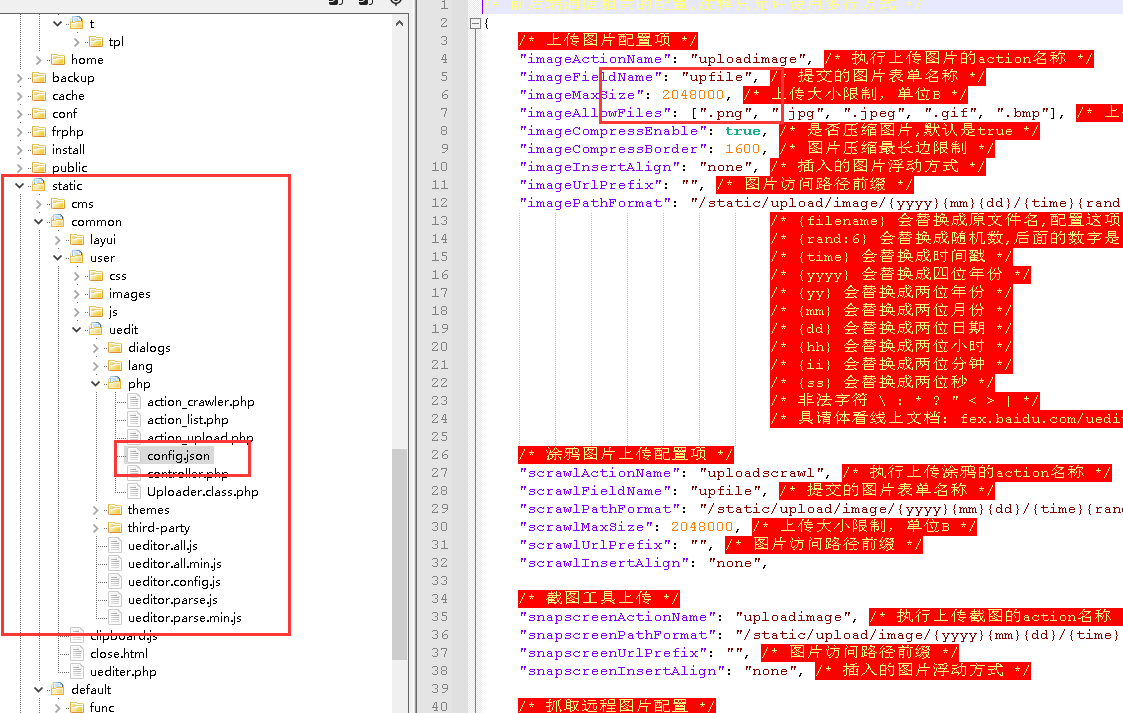Click the default folder icon
This screenshot has height=713, width=1123.
coord(57,689)
